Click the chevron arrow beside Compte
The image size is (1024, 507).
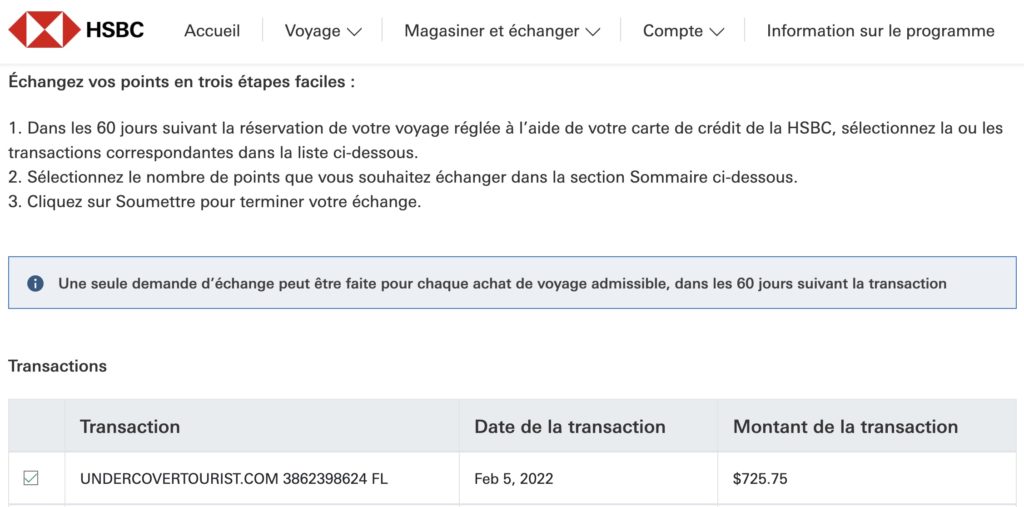click(716, 32)
